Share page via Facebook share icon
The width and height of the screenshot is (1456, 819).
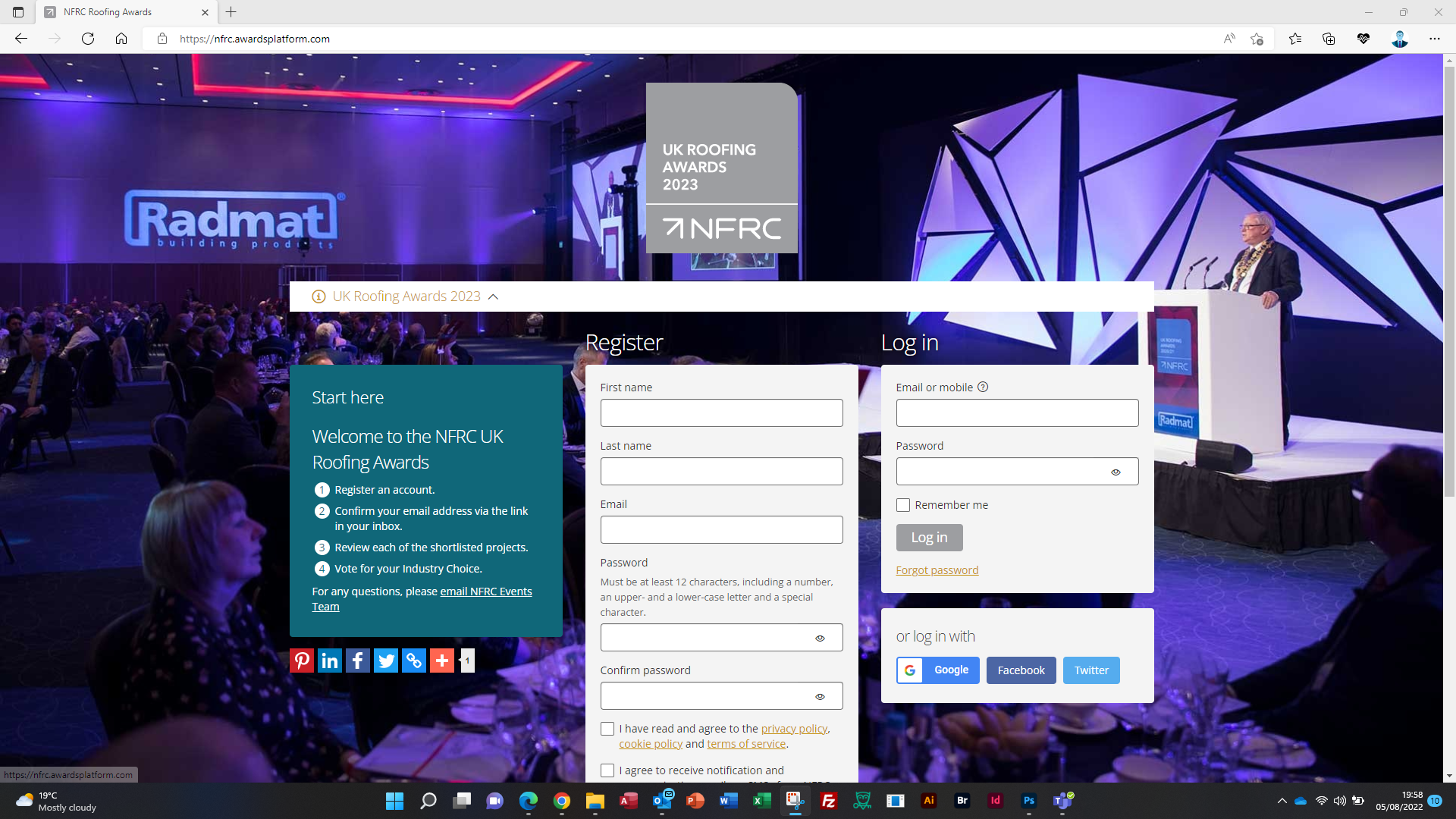click(x=358, y=661)
